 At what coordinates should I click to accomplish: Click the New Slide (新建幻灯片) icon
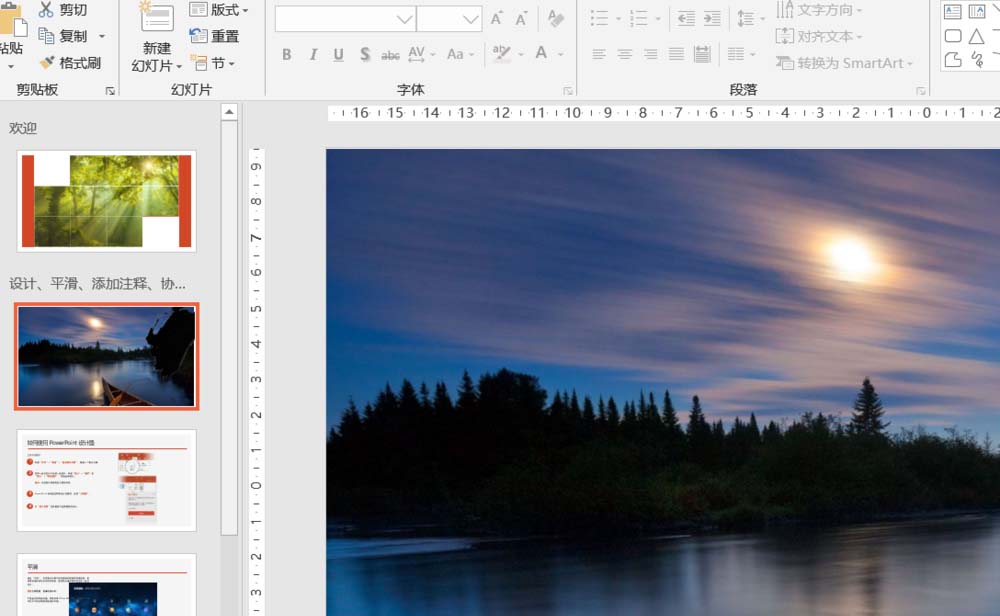pyautogui.click(x=157, y=18)
